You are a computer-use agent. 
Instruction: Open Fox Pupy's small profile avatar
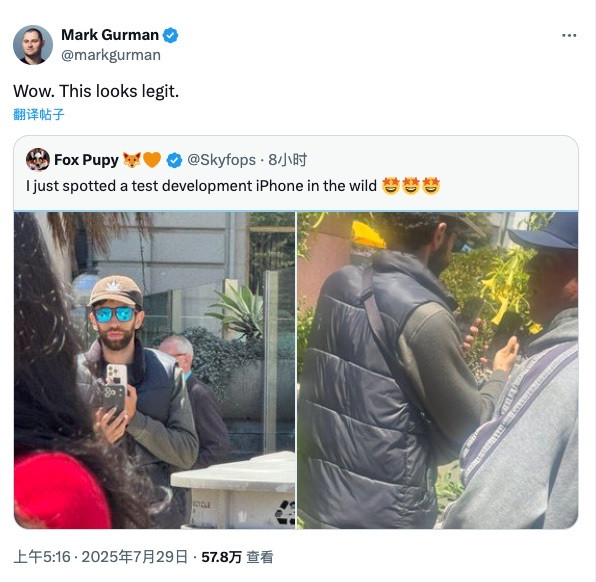38,160
